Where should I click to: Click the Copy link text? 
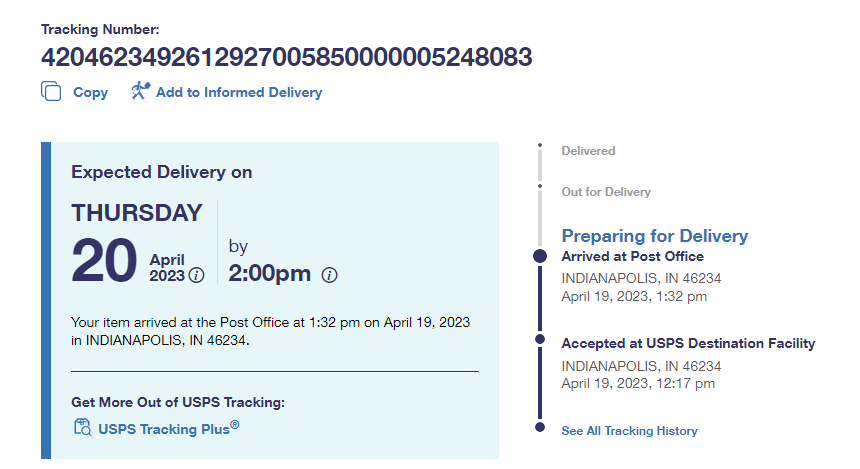[x=90, y=92]
